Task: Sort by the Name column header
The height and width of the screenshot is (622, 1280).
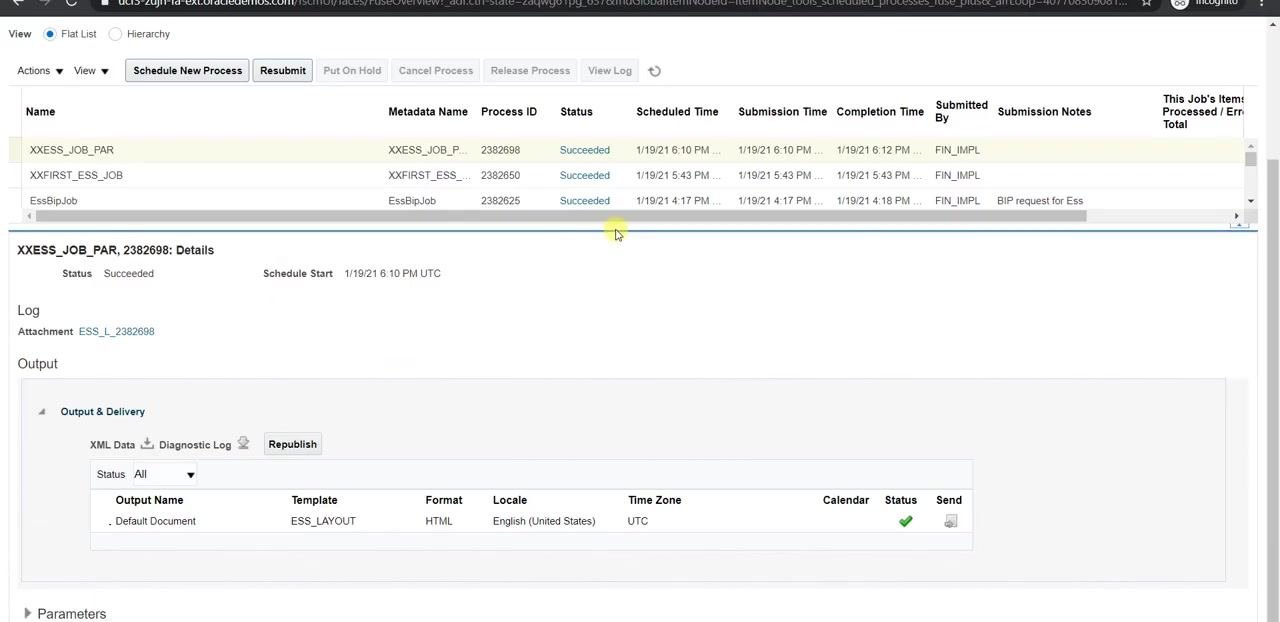Action: click(40, 112)
